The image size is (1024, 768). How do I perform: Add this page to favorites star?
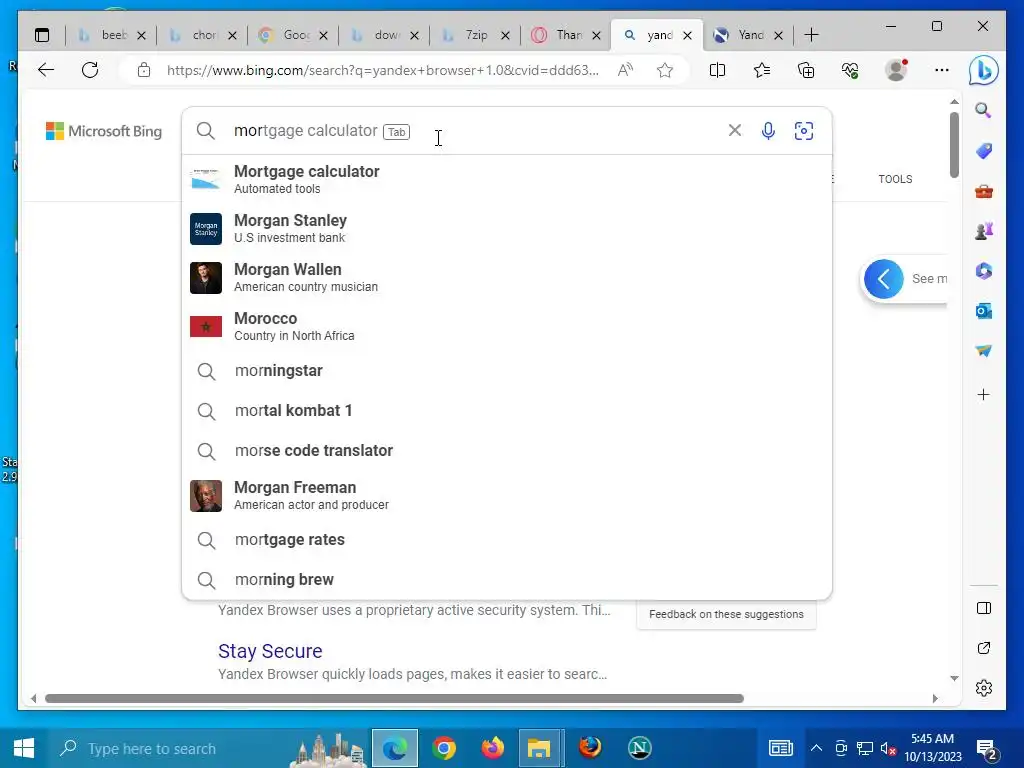665,70
